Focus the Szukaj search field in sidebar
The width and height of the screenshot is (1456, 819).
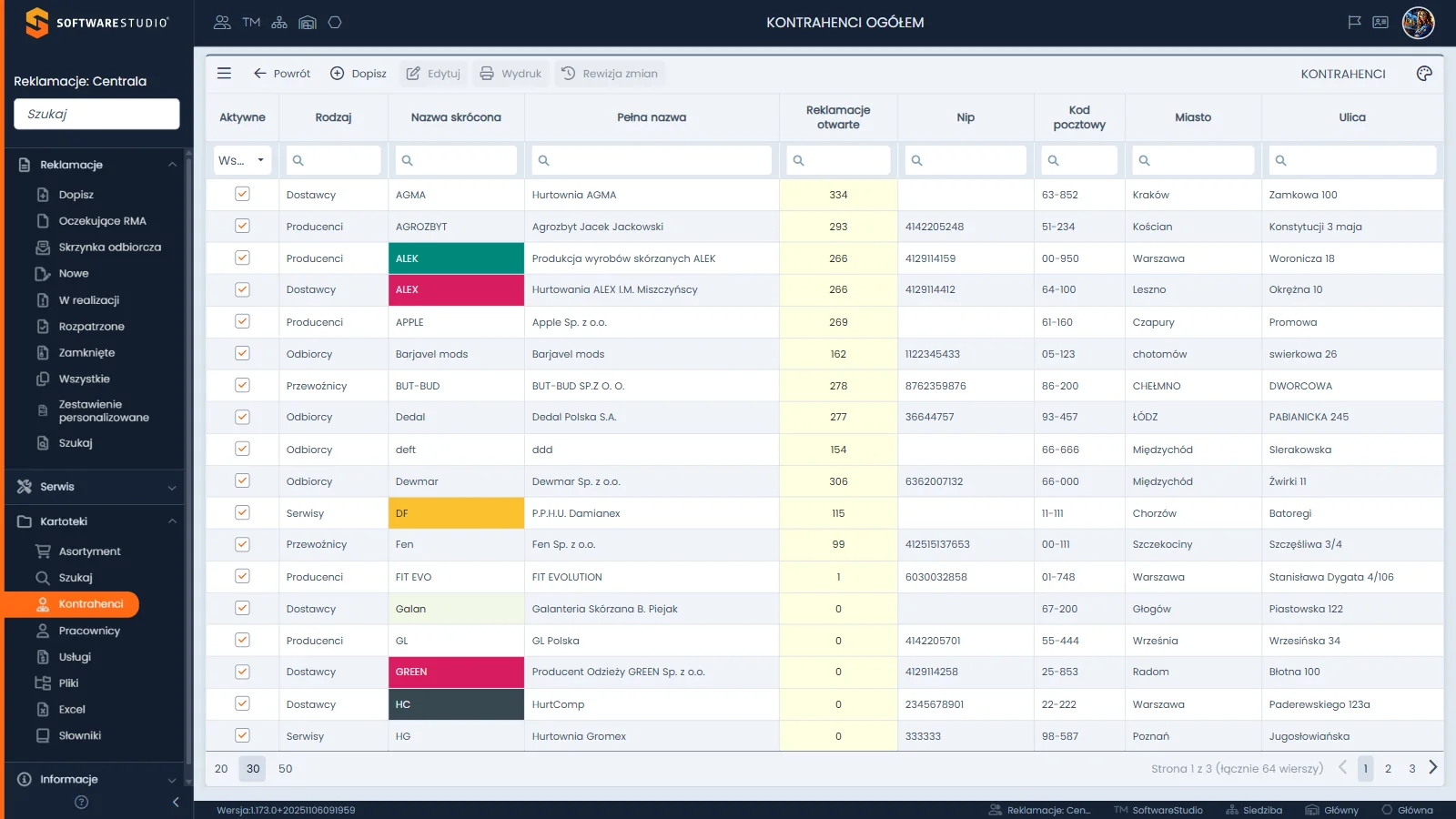click(x=96, y=114)
